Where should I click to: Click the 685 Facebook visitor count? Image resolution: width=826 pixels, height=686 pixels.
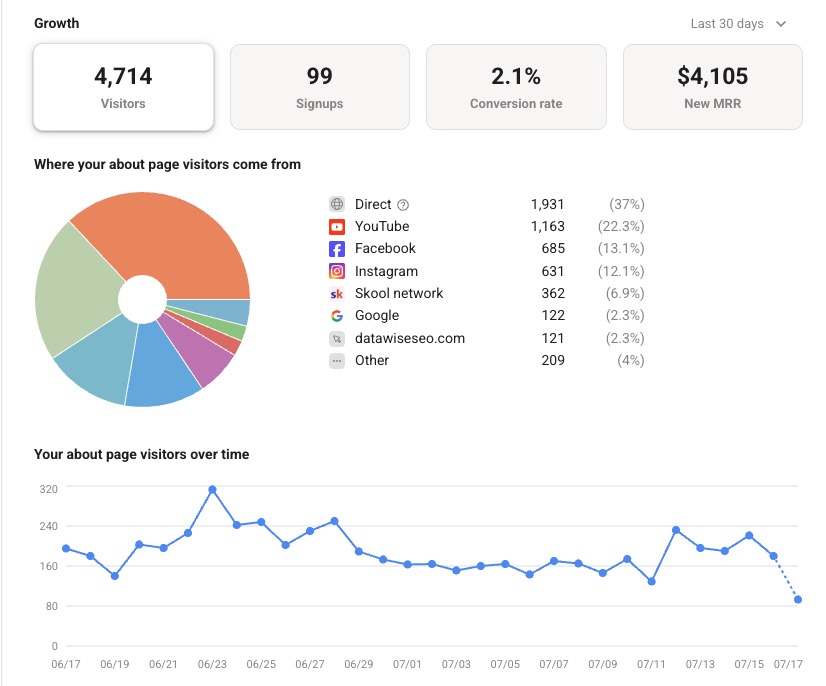[x=553, y=249]
